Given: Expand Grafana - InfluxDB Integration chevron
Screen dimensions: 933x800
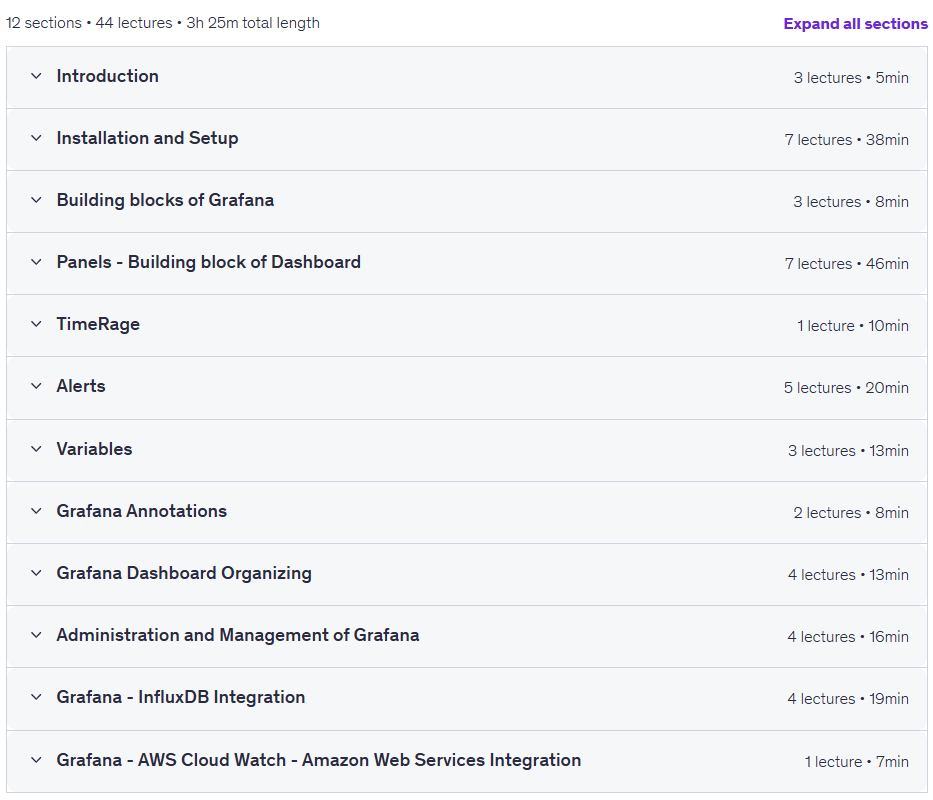Looking at the screenshot, I should pyautogui.click(x=36, y=697).
